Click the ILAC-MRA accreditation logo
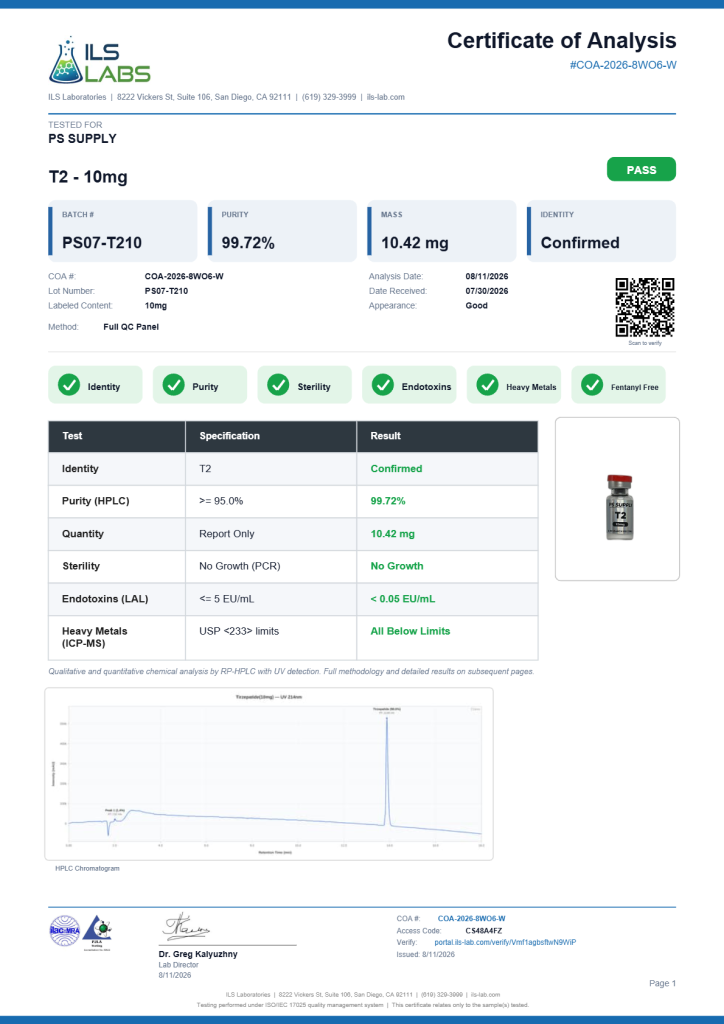The image size is (724, 1024). 65,931
